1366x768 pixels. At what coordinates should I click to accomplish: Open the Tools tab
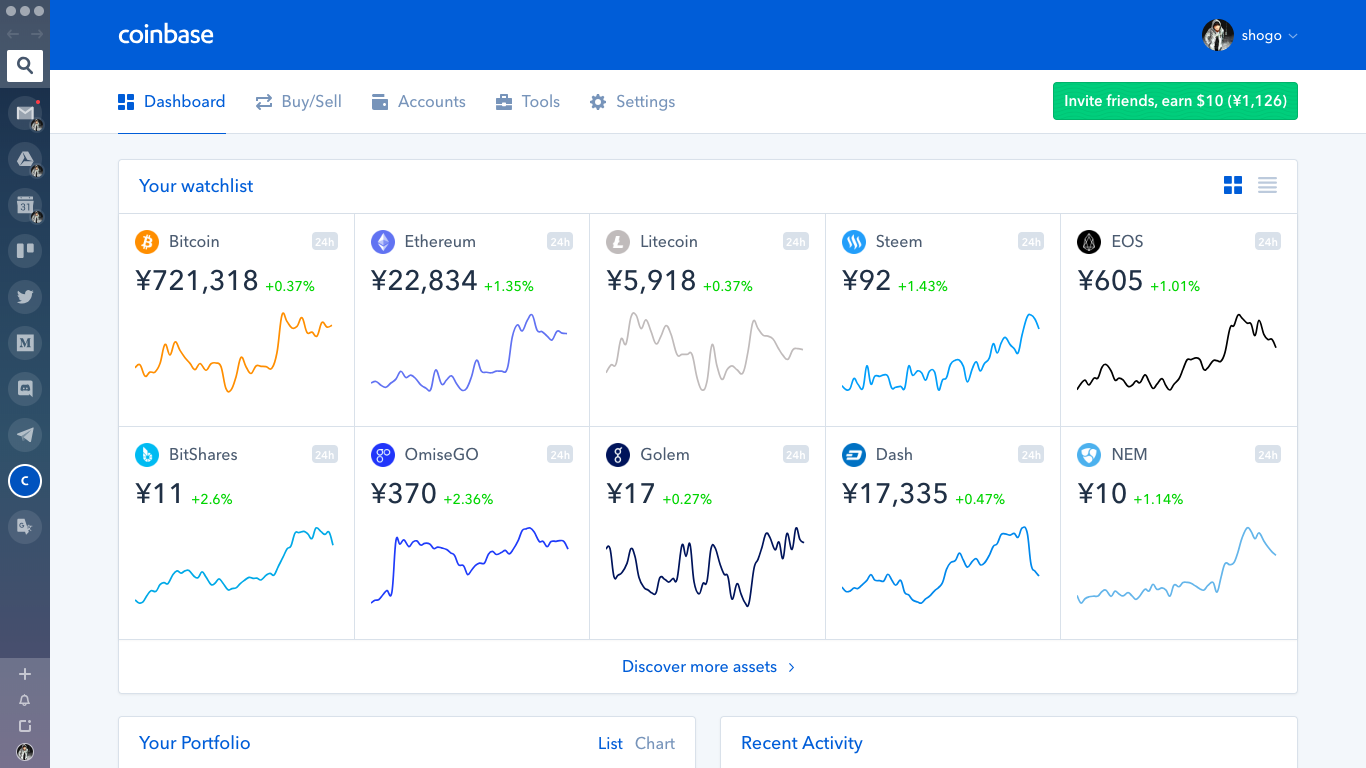(527, 102)
